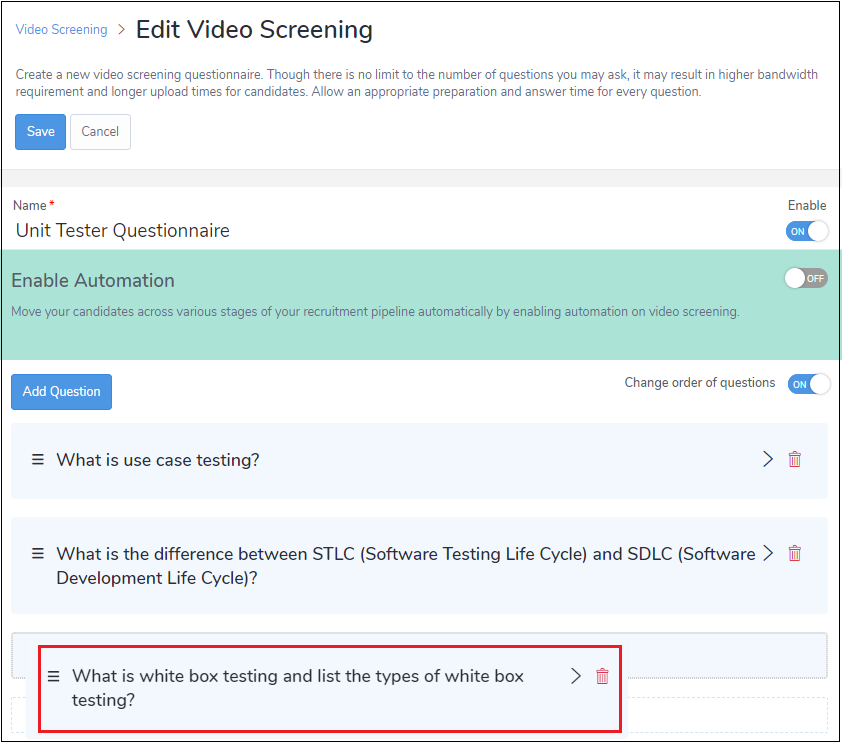This screenshot has height=742, width=842.
Task: Delete the STLC and SDLC difference question
Action: [794, 553]
